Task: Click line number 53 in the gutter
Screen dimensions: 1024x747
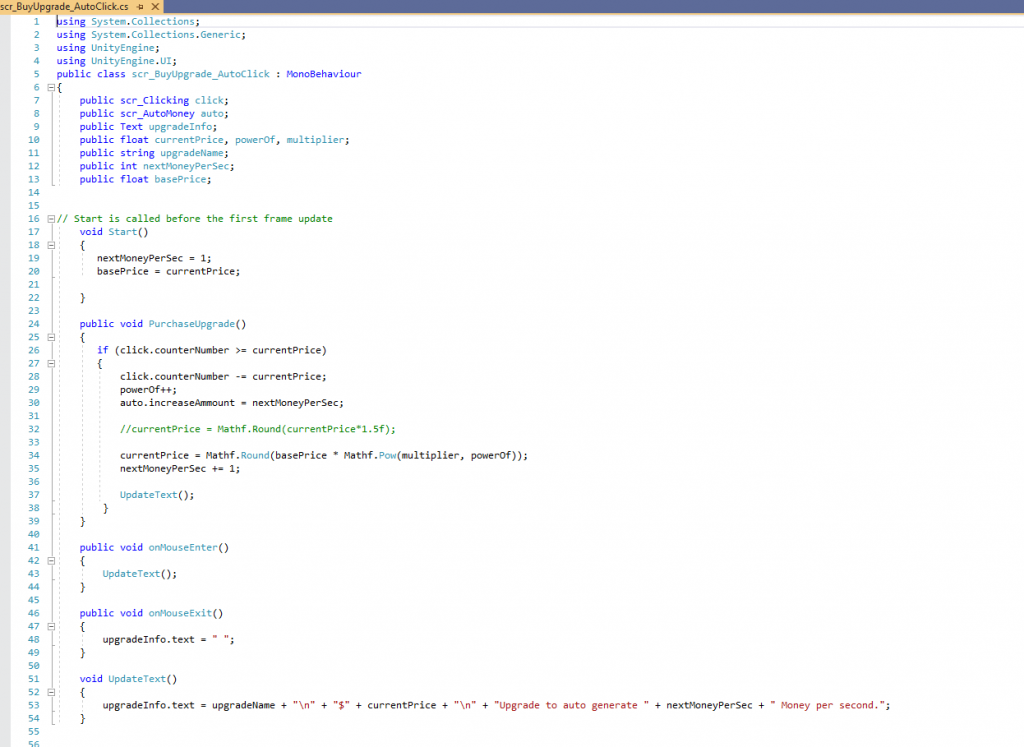Action: tap(34, 705)
